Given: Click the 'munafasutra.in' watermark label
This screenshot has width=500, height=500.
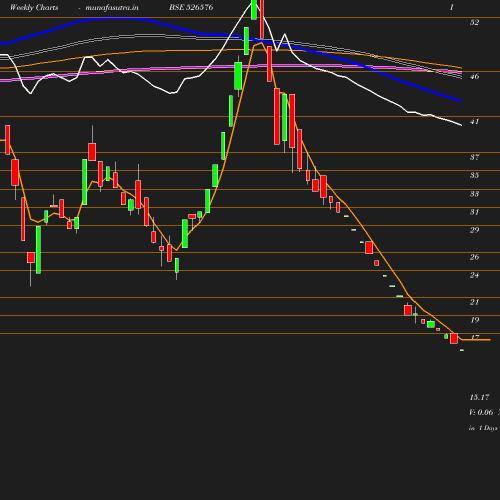Looking at the screenshot, I should pos(112,7).
